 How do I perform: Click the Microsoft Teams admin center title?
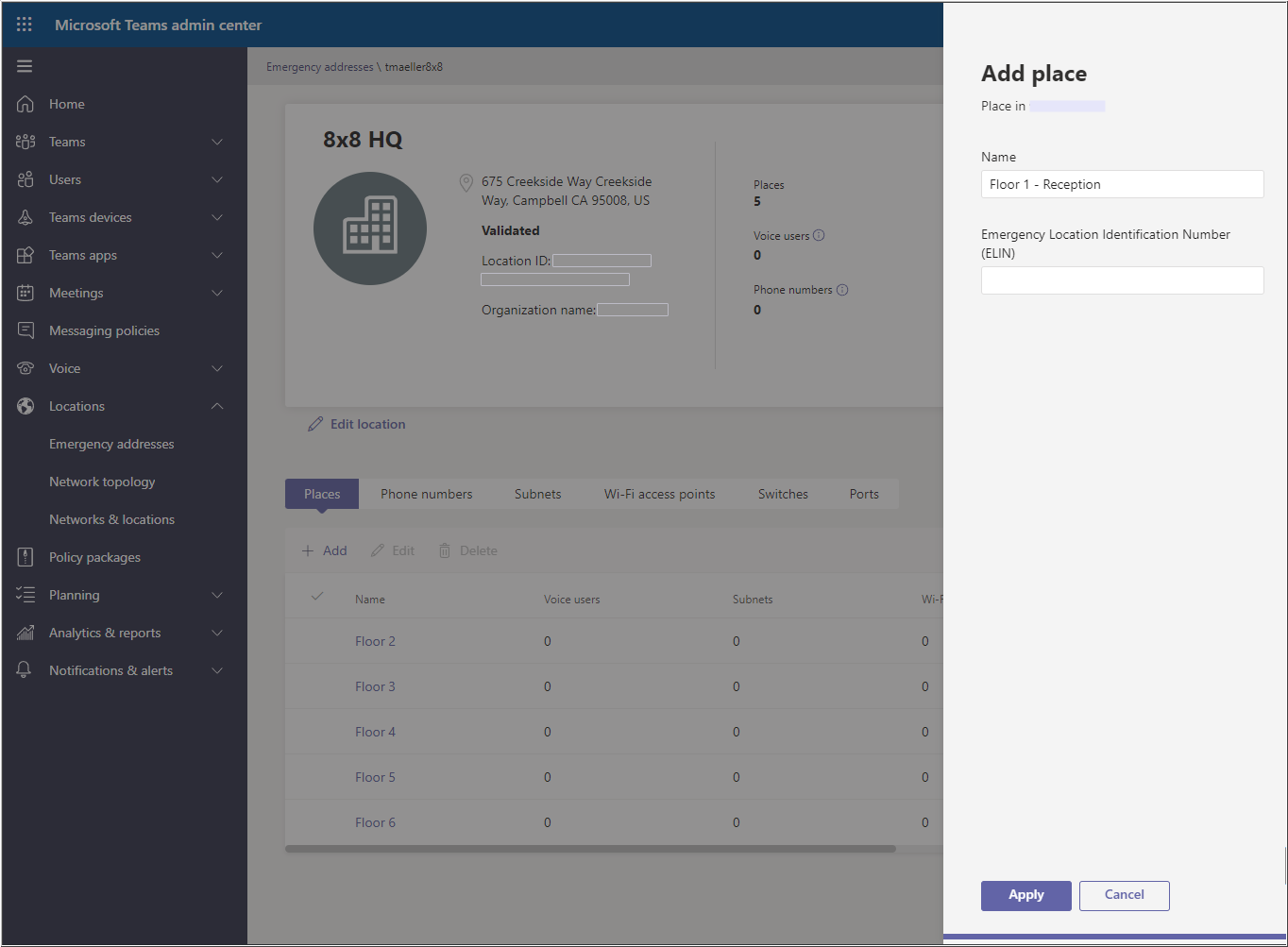pos(159,25)
